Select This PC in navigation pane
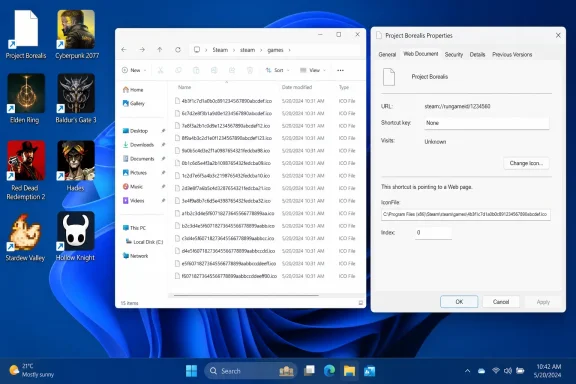The width and height of the screenshot is (576, 384). (x=134, y=228)
